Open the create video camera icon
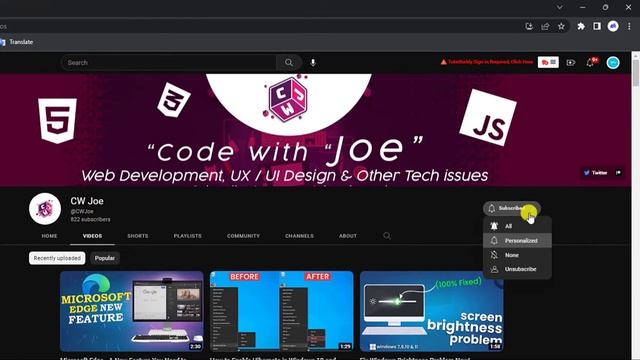Screen dimensions: 640x360 point(571,62)
